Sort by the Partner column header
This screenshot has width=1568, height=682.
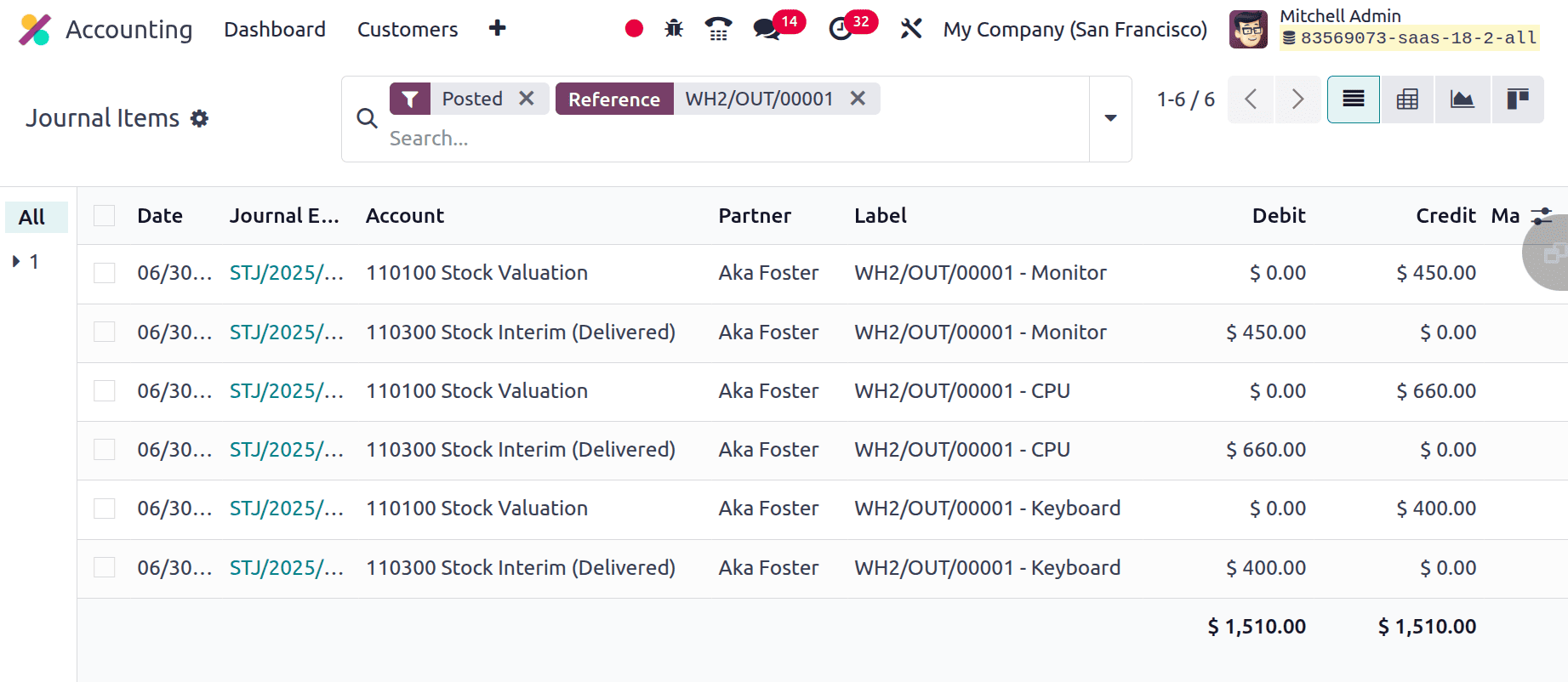[755, 216]
